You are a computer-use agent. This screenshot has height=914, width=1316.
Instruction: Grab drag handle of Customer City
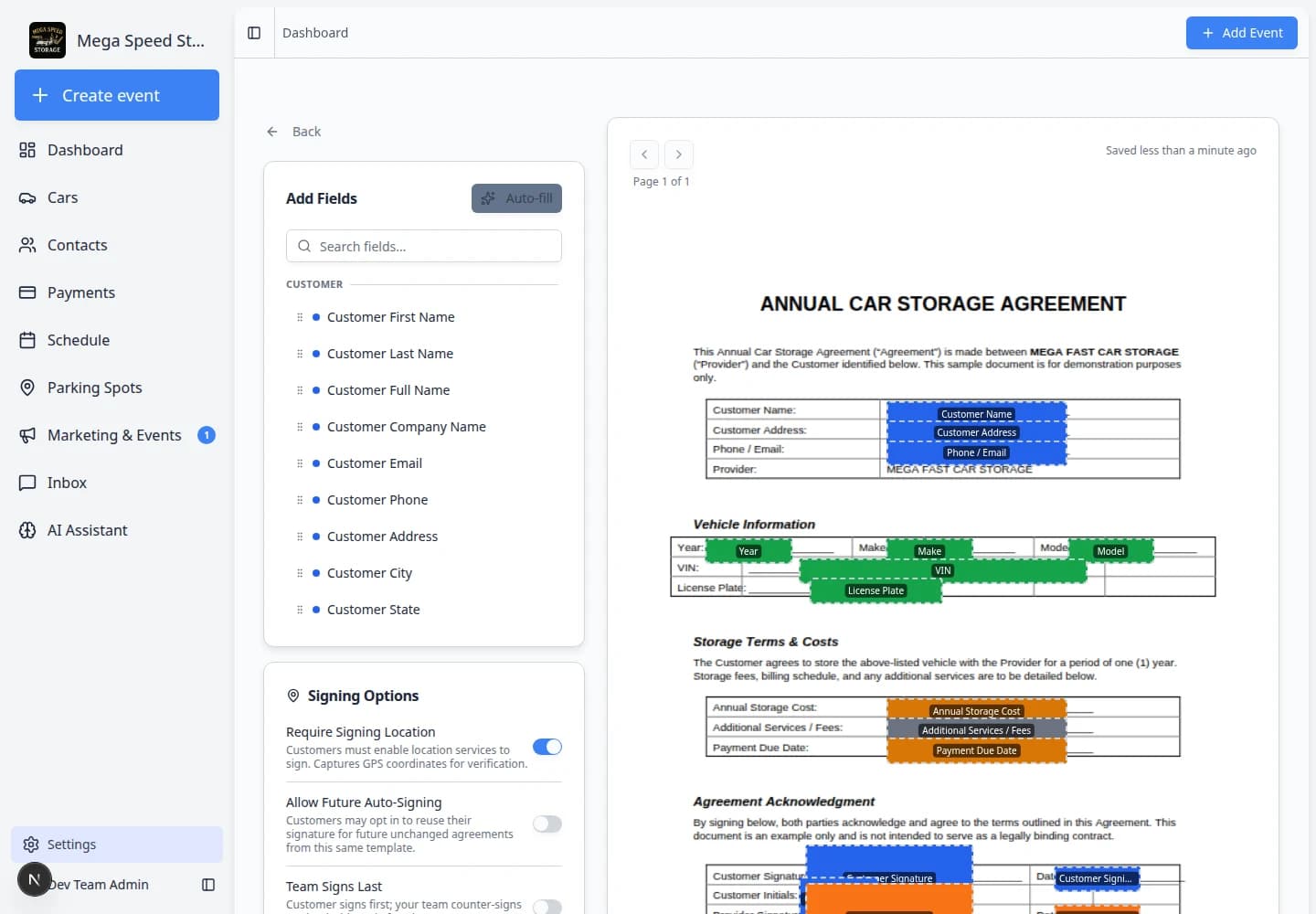[x=300, y=573]
